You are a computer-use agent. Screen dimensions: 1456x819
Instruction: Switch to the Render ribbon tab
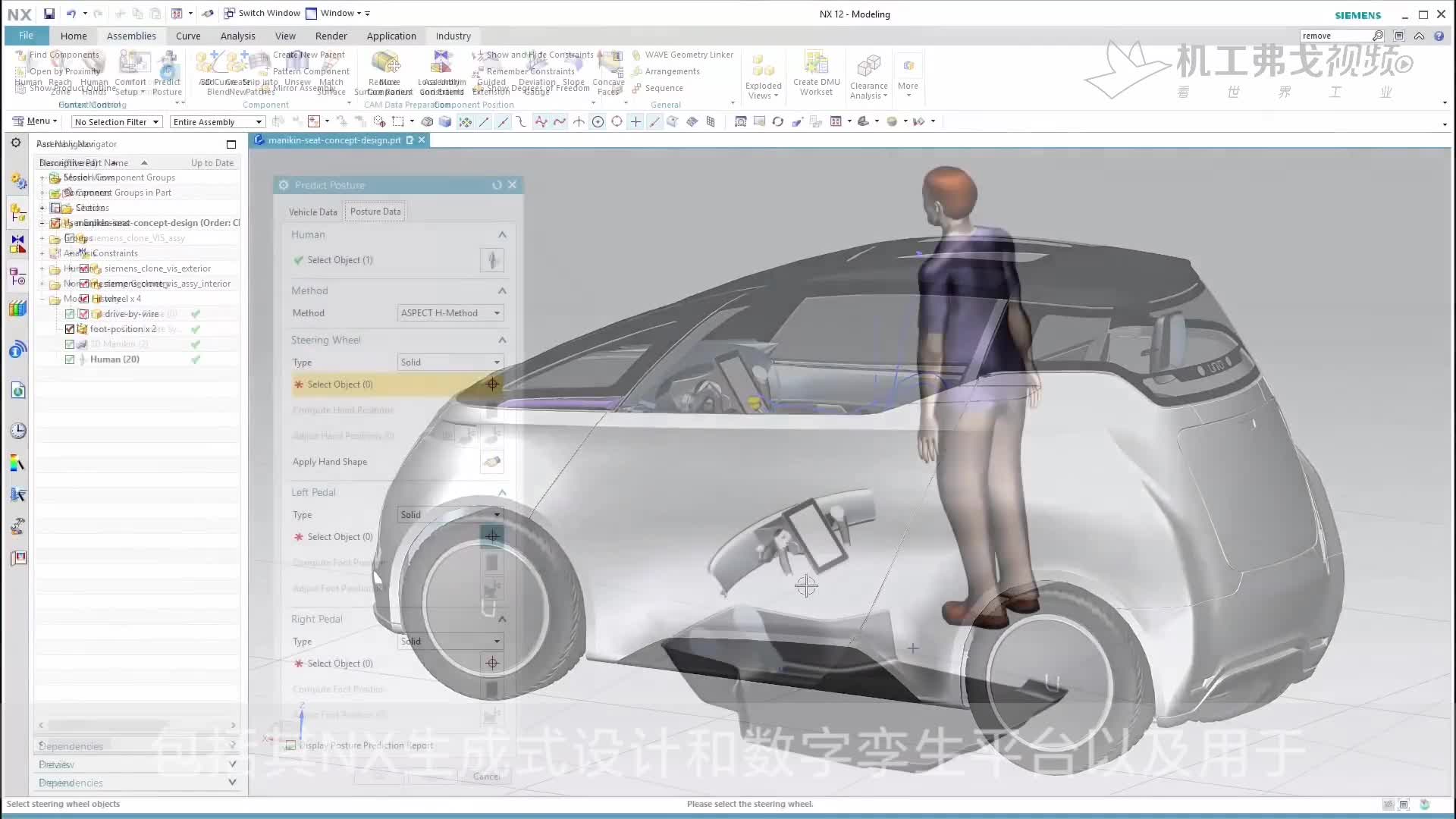(x=331, y=36)
